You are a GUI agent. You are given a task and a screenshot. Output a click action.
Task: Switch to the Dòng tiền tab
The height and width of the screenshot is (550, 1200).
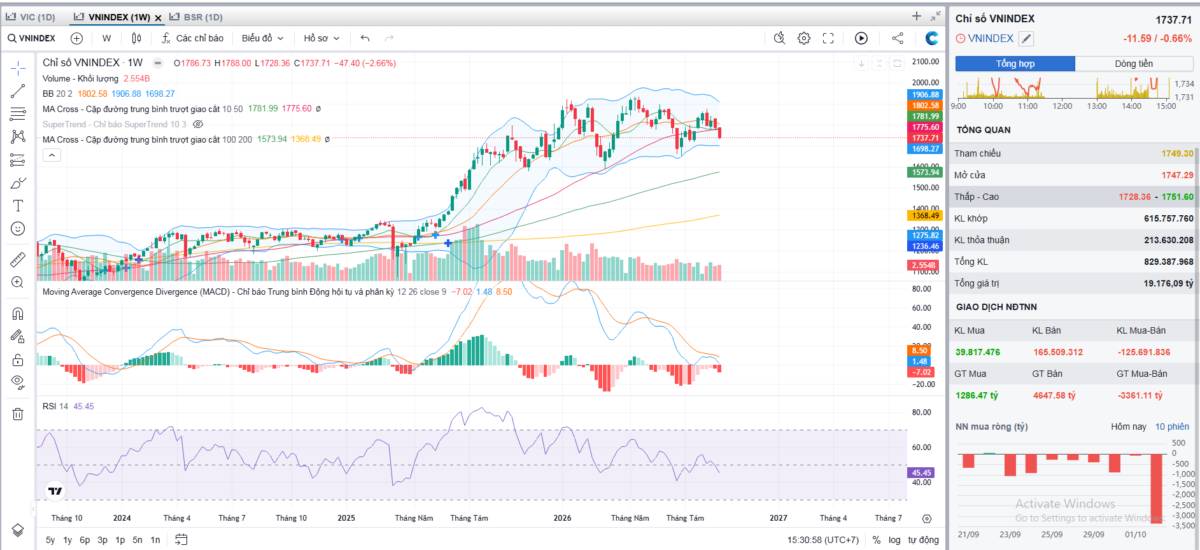coord(1134,63)
